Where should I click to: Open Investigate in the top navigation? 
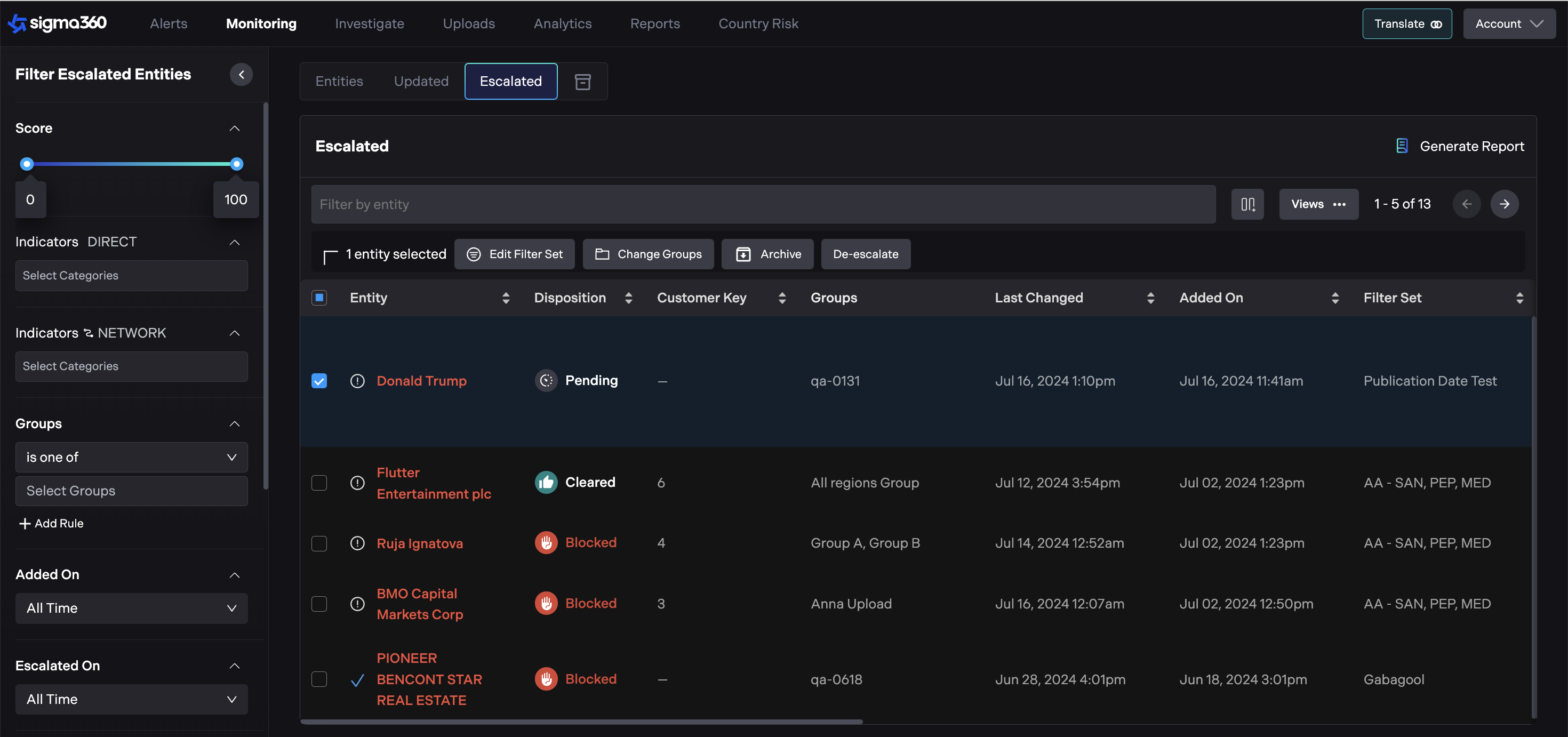click(369, 24)
